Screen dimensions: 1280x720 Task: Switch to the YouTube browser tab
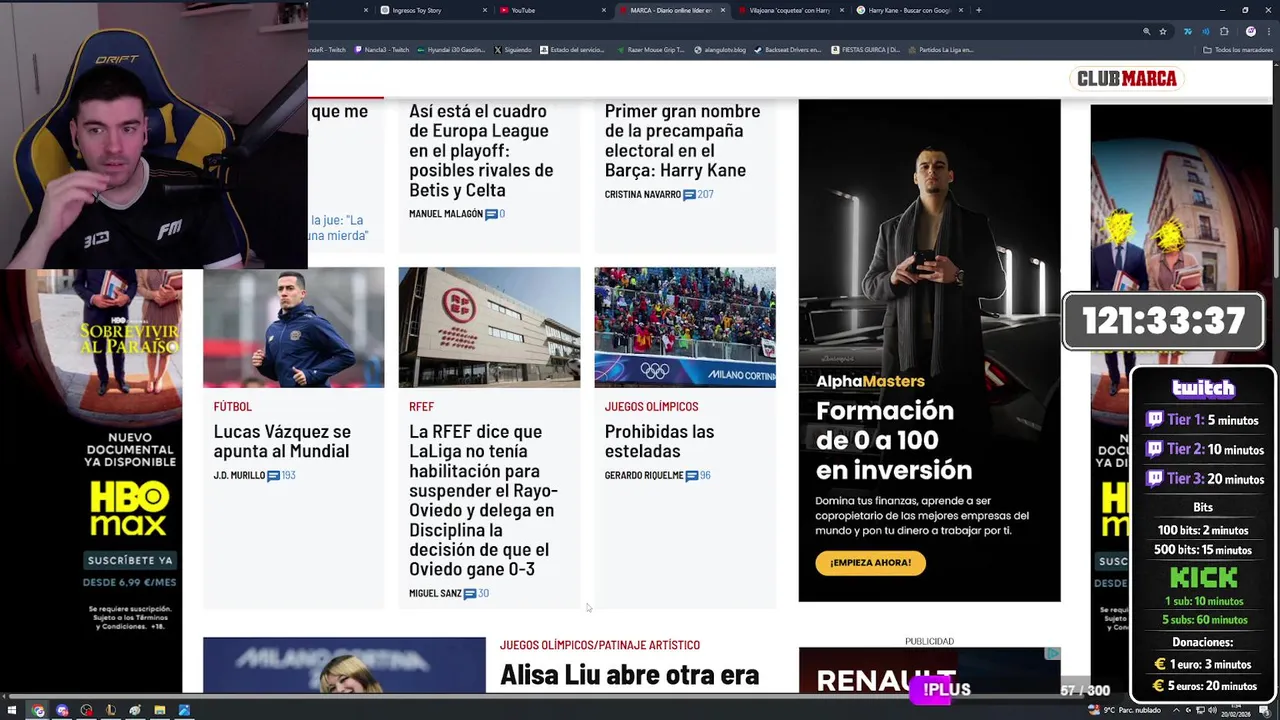[553, 10]
